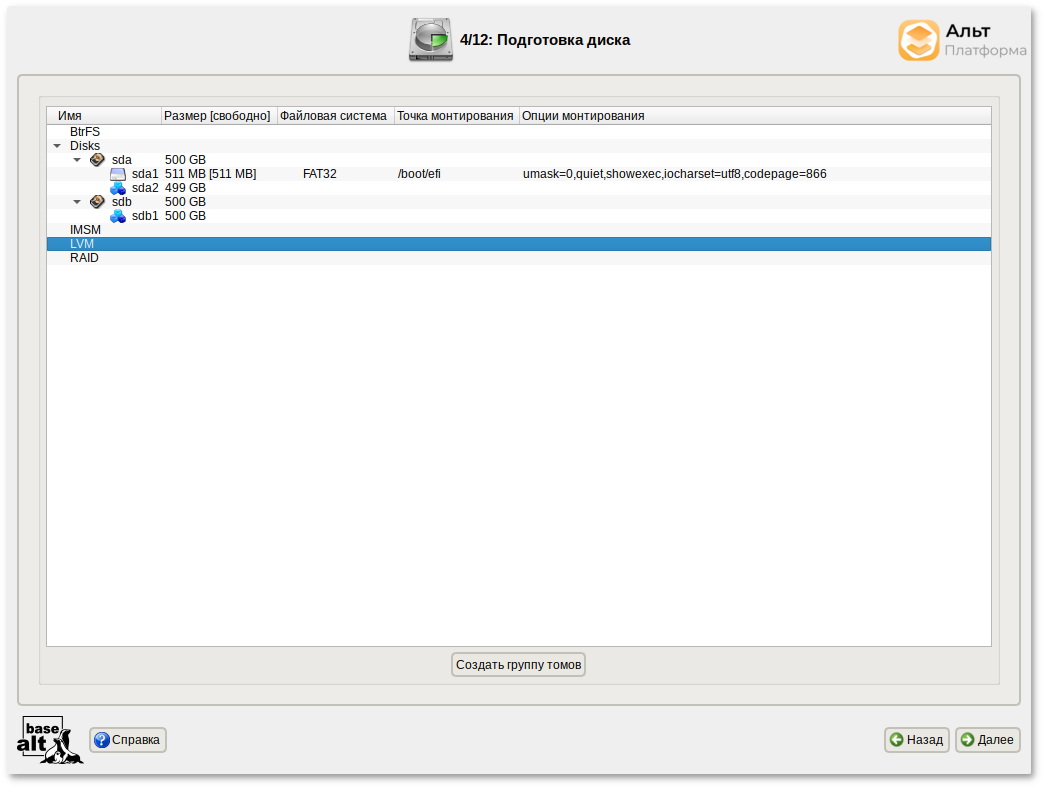The height and width of the screenshot is (788, 1044).
Task: Click Назад to go back
Action: click(x=916, y=740)
